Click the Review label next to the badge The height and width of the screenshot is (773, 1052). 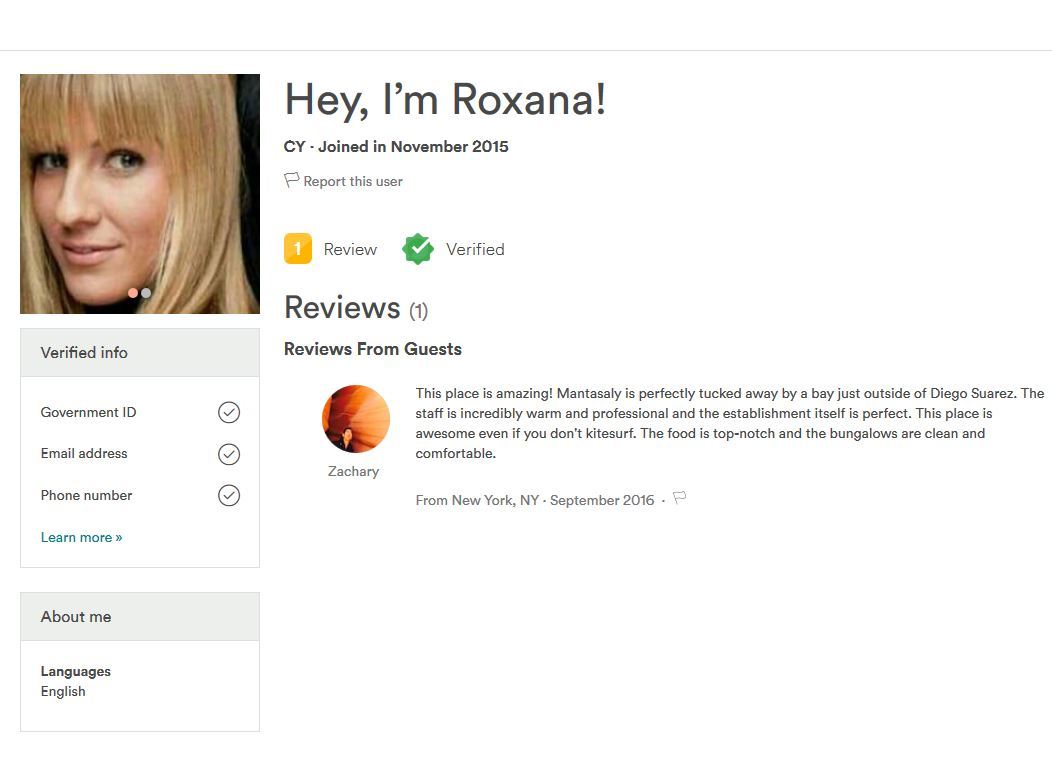click(x=350, y=249)
